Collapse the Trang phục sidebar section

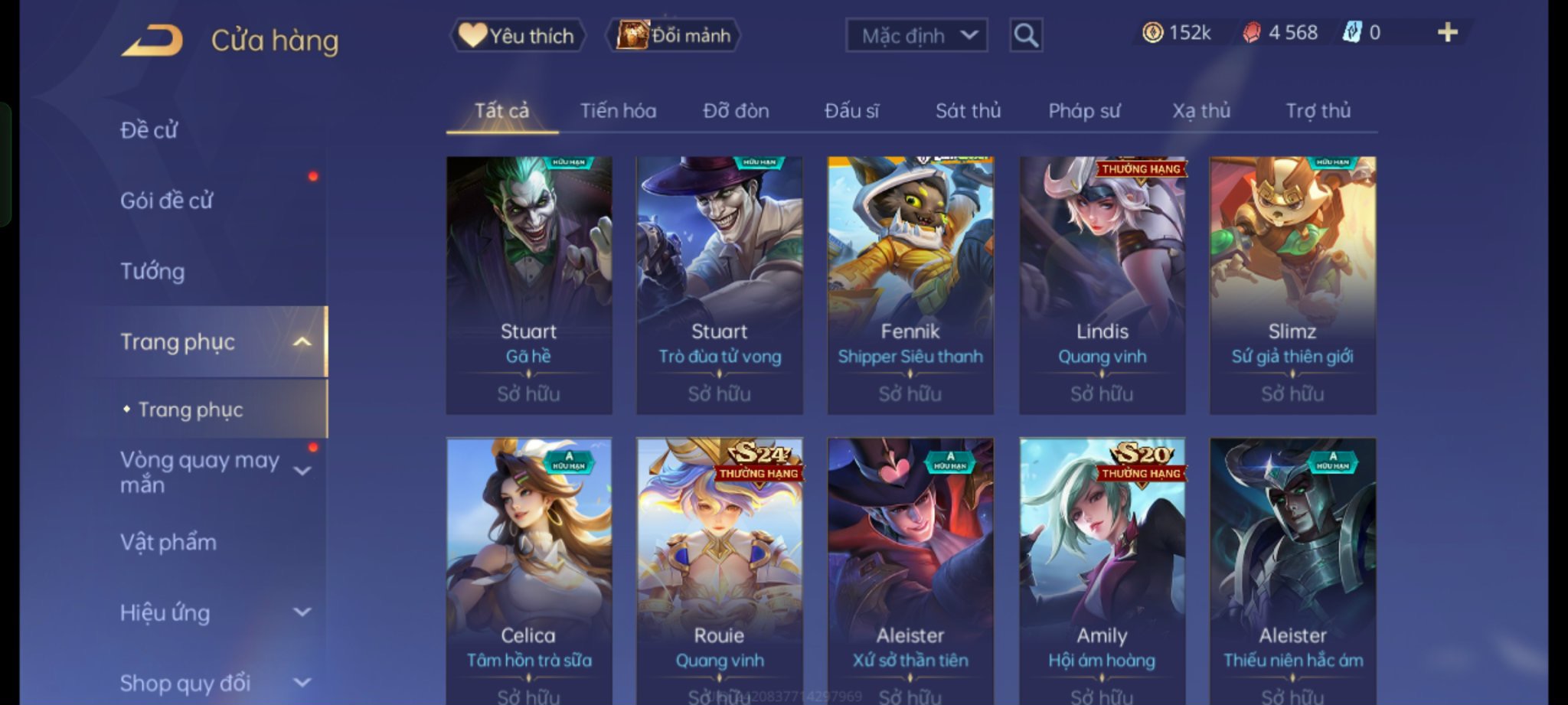302,341
